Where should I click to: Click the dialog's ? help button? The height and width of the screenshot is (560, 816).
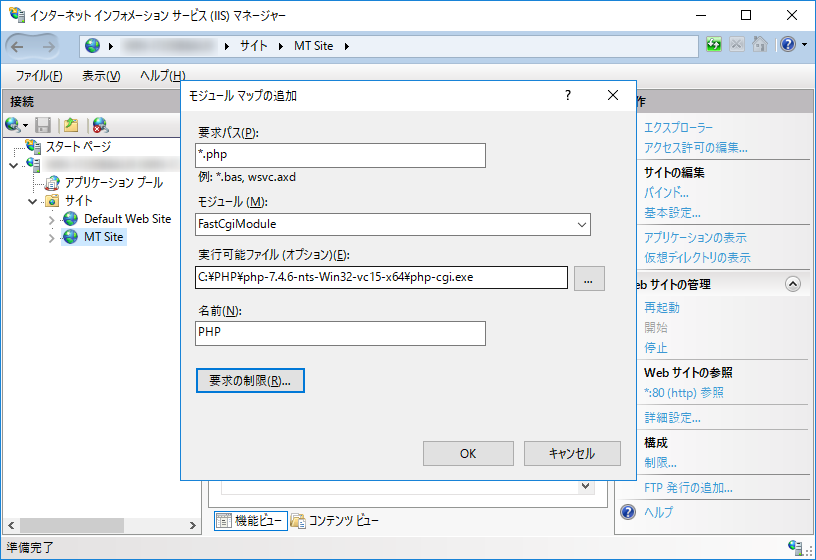coord(568,96)
